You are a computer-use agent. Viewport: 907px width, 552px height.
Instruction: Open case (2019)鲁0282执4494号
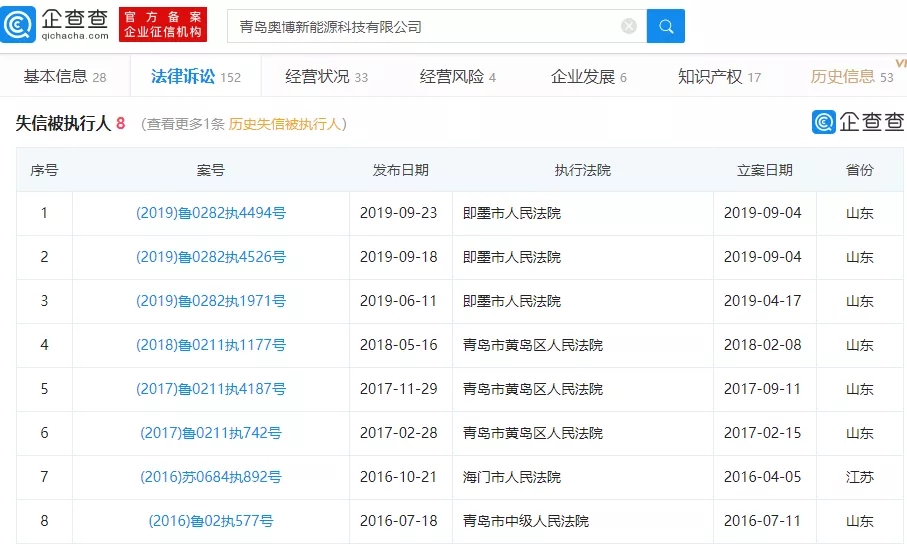point(211,213)
